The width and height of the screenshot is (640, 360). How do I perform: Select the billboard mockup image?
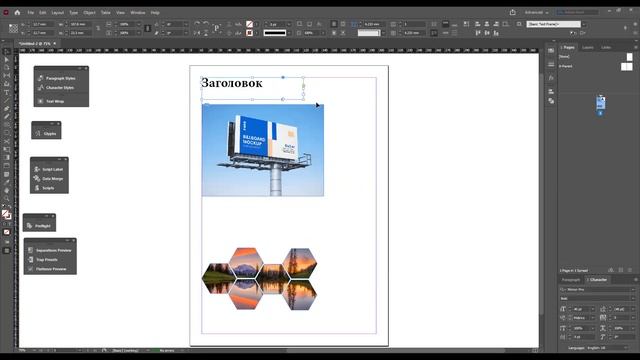point(262,150)
